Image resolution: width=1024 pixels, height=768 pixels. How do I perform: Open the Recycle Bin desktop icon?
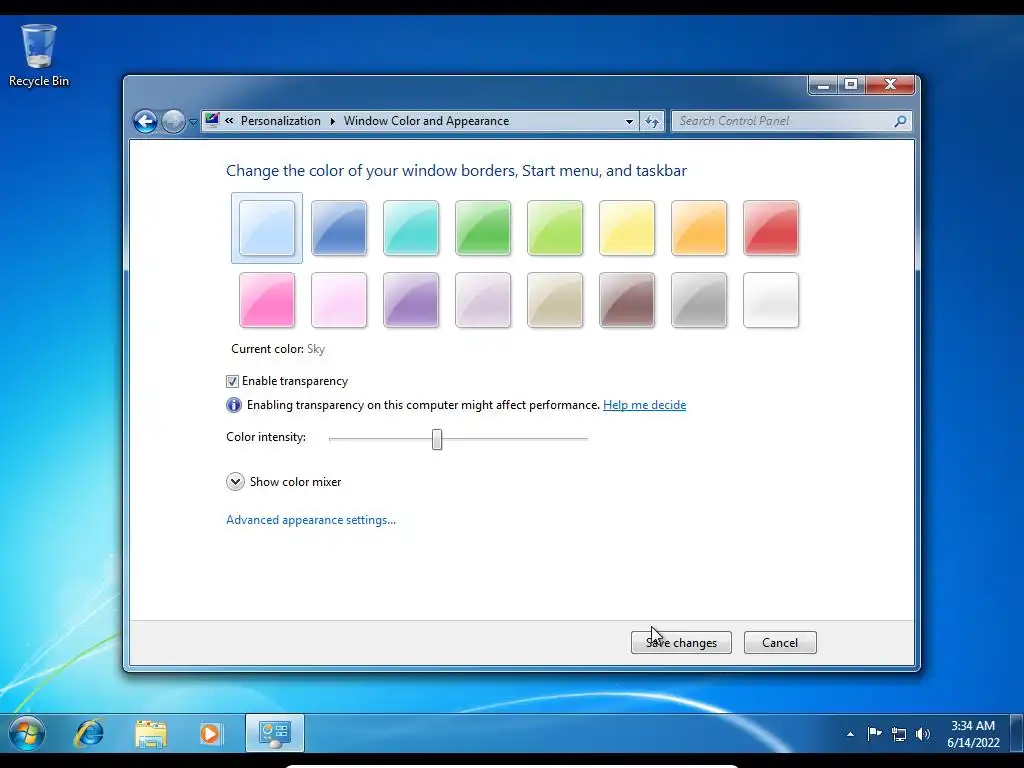(39, 56)
